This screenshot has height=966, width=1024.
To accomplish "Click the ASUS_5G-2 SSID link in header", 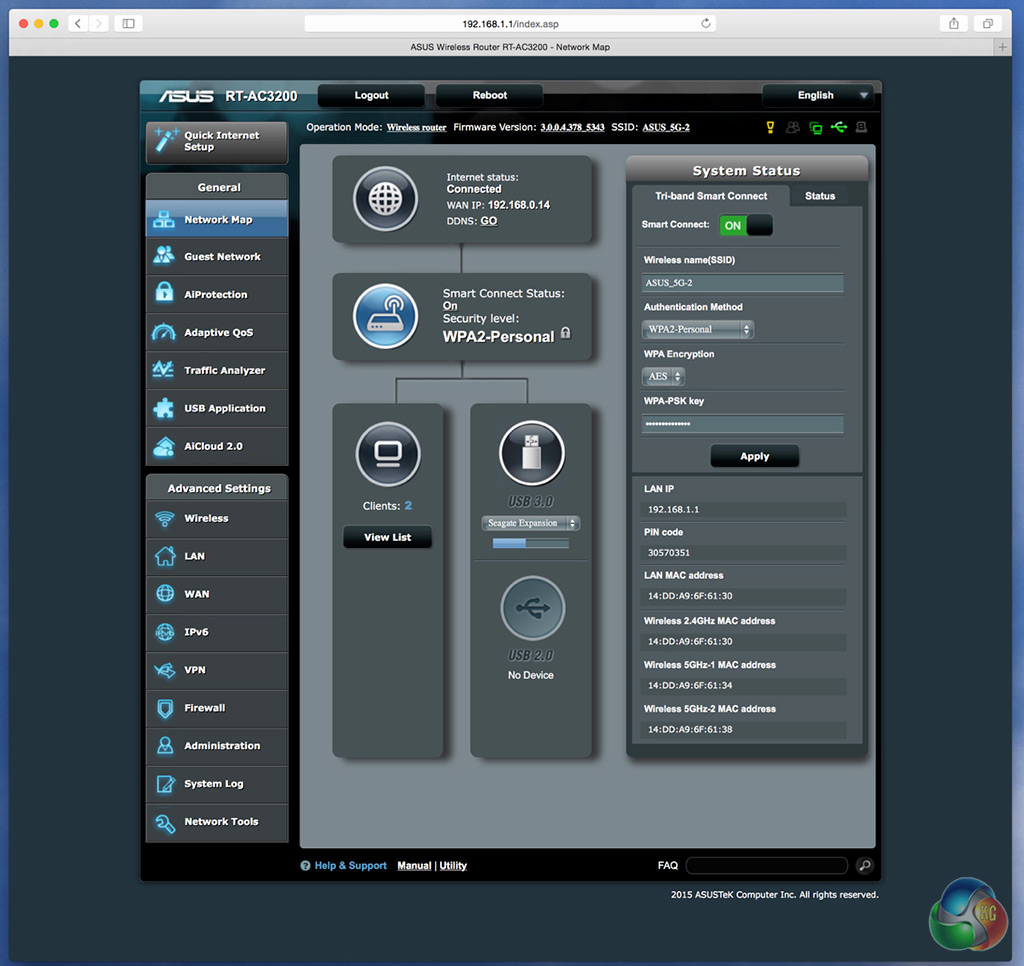I will coord(665,127).
